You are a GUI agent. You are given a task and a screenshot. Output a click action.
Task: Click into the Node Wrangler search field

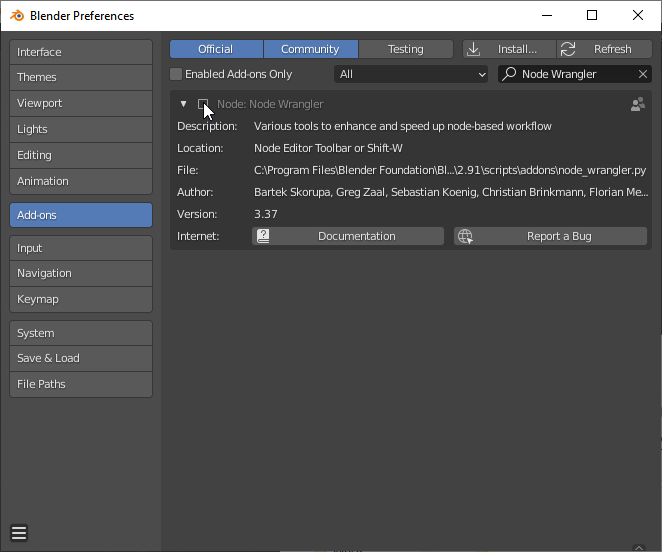coord(575,74)
